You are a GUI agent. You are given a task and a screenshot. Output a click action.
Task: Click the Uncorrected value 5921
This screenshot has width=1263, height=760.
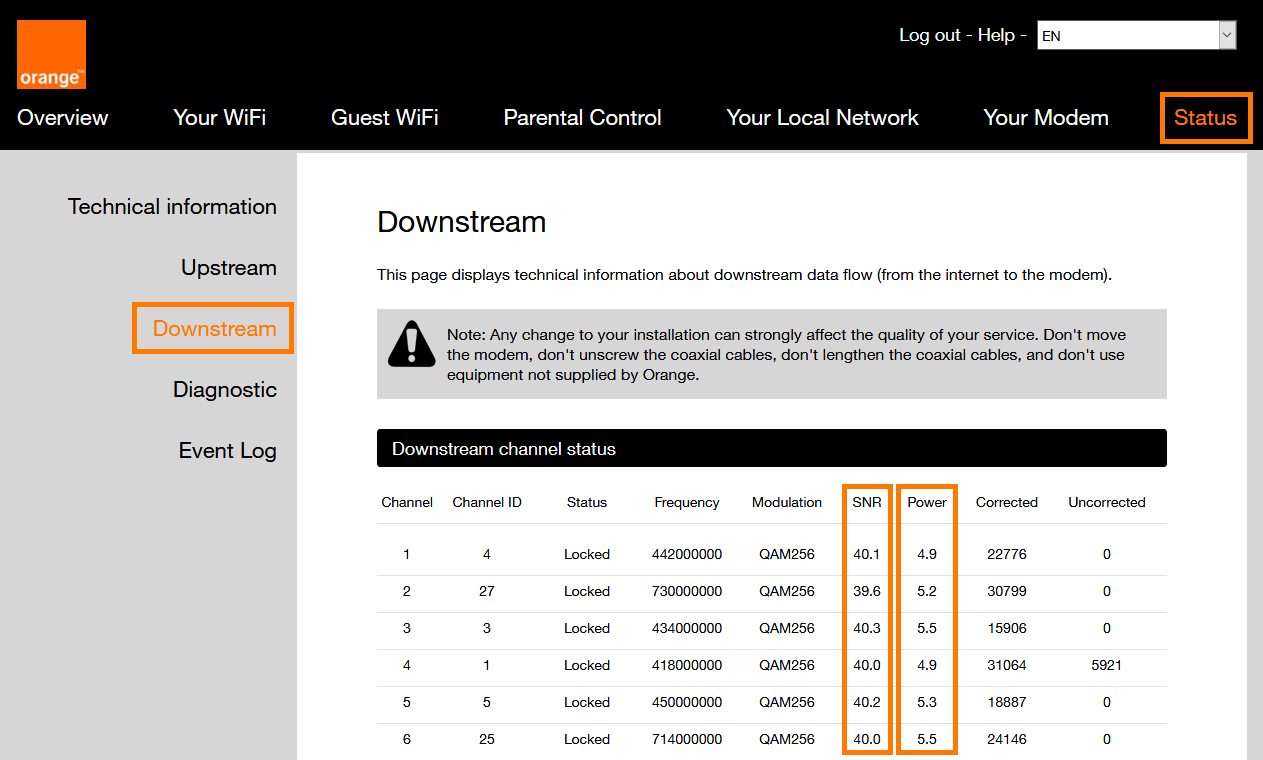[x=1106, y=665]
